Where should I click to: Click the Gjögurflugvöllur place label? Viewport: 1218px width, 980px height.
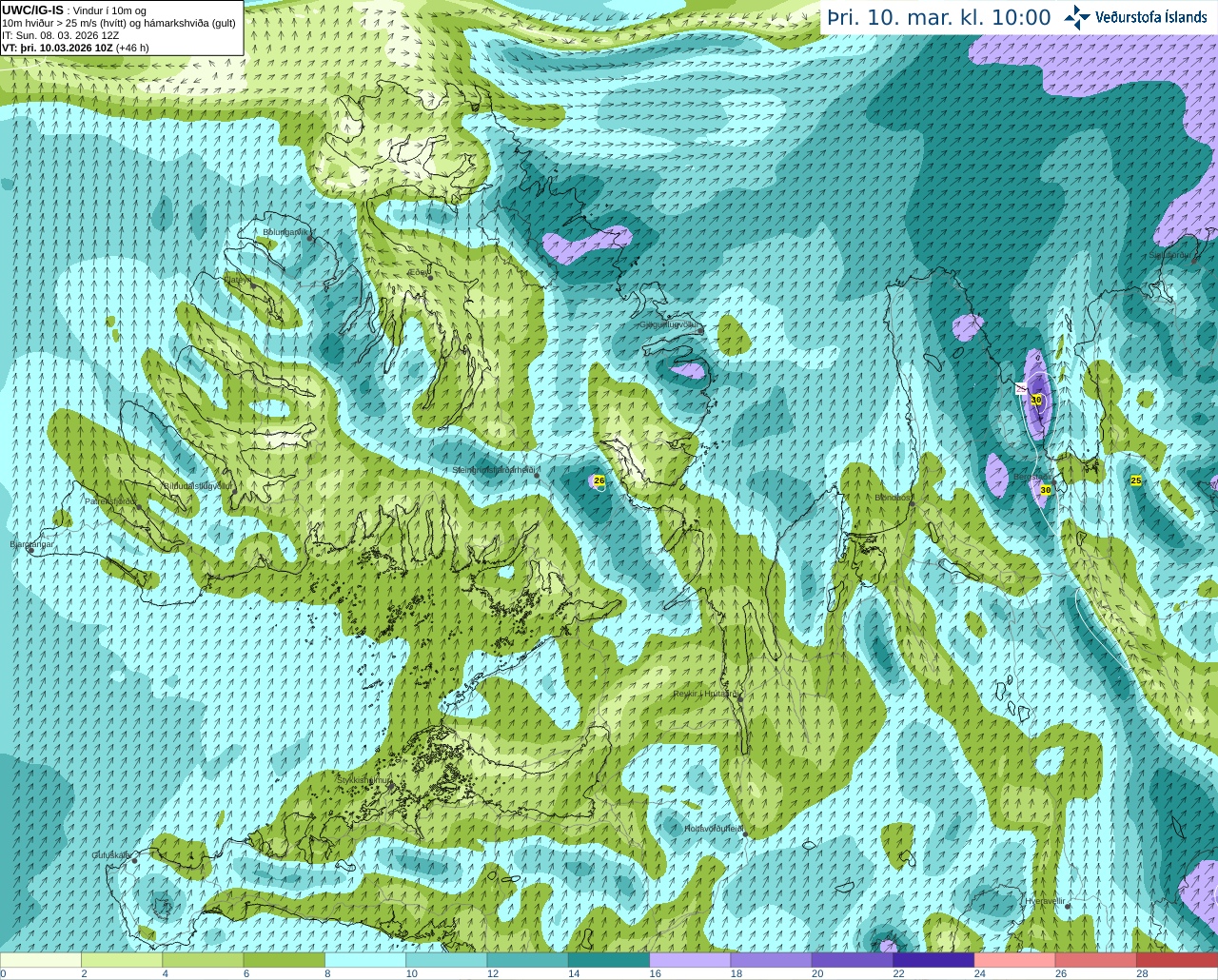tap(670, 324)
